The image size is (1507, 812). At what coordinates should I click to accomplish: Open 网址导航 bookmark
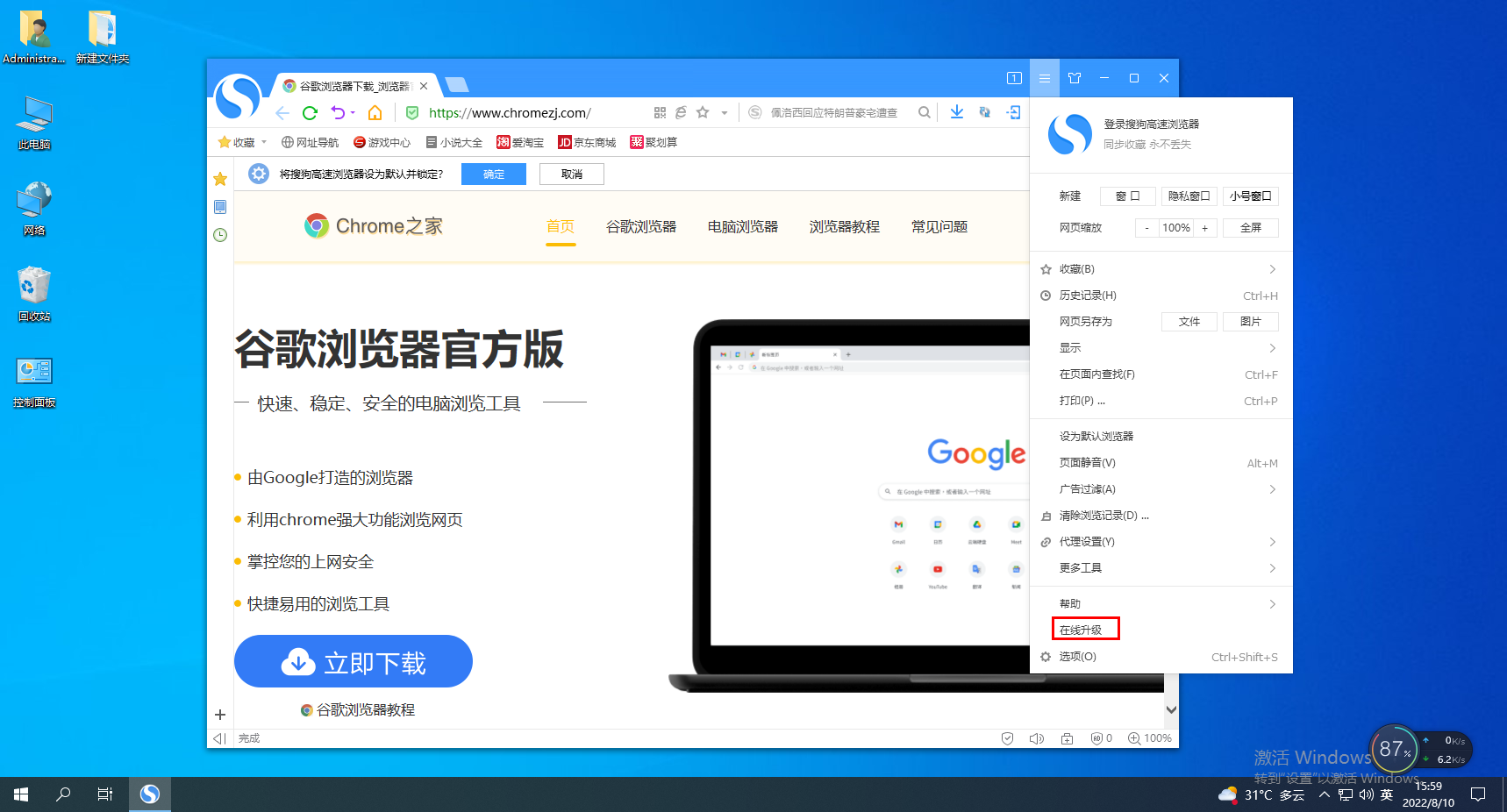coord(310,142)
